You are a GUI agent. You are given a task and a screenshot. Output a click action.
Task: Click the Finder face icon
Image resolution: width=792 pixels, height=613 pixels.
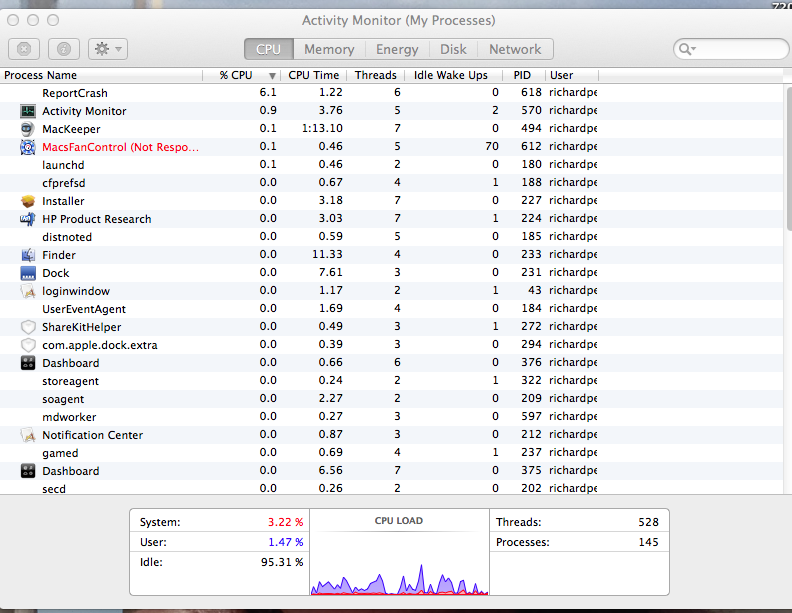point(28,255)
